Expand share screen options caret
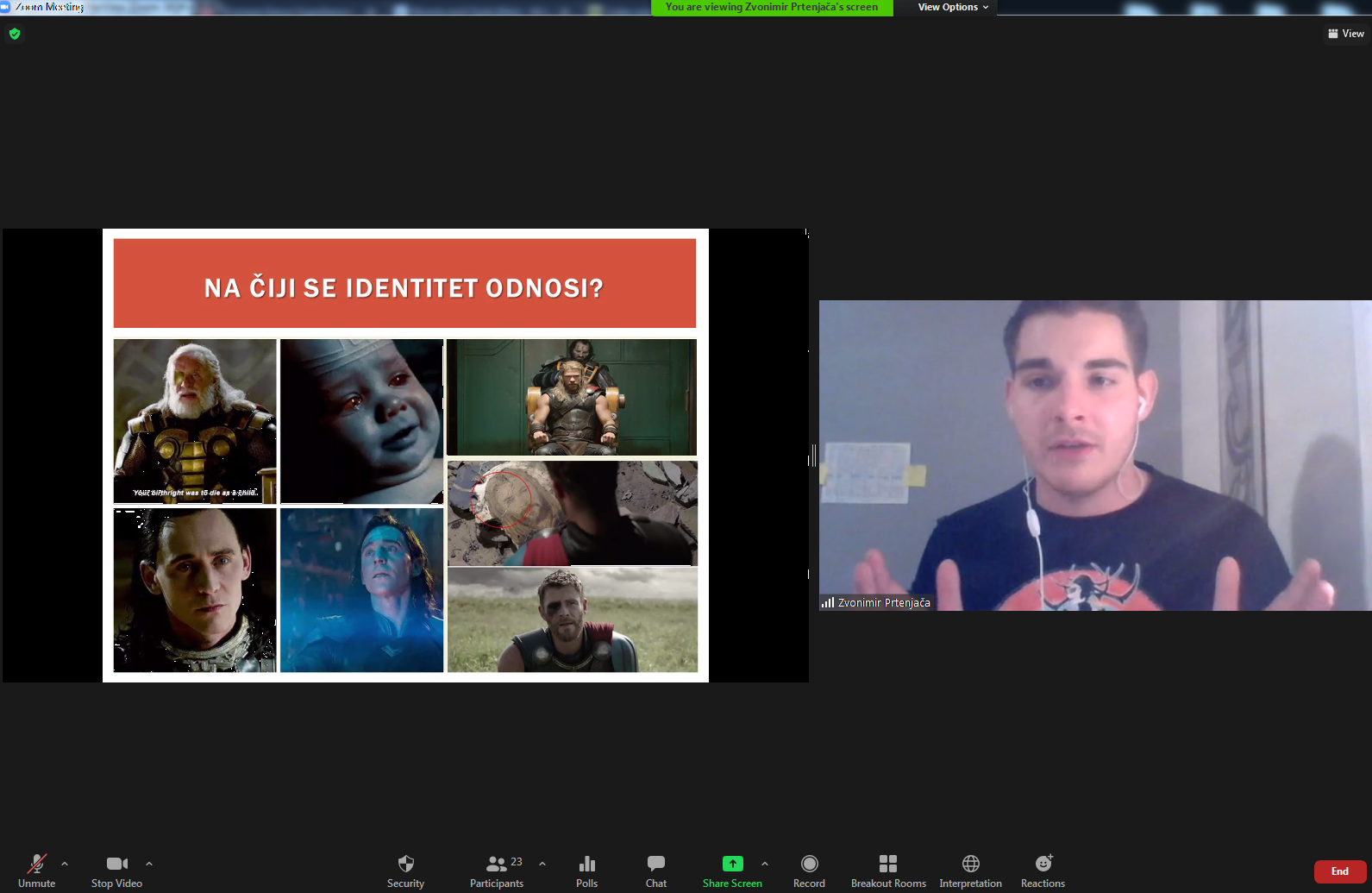 [765, 864]
